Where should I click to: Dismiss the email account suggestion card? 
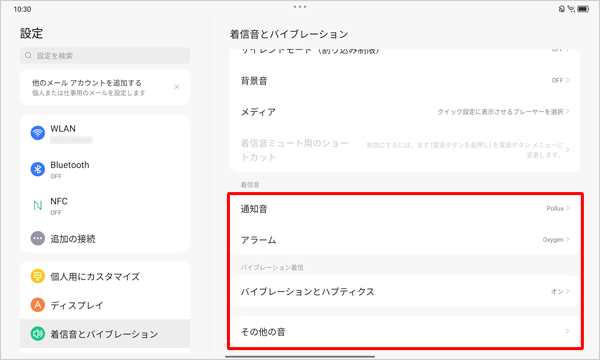tap(177, 87)
